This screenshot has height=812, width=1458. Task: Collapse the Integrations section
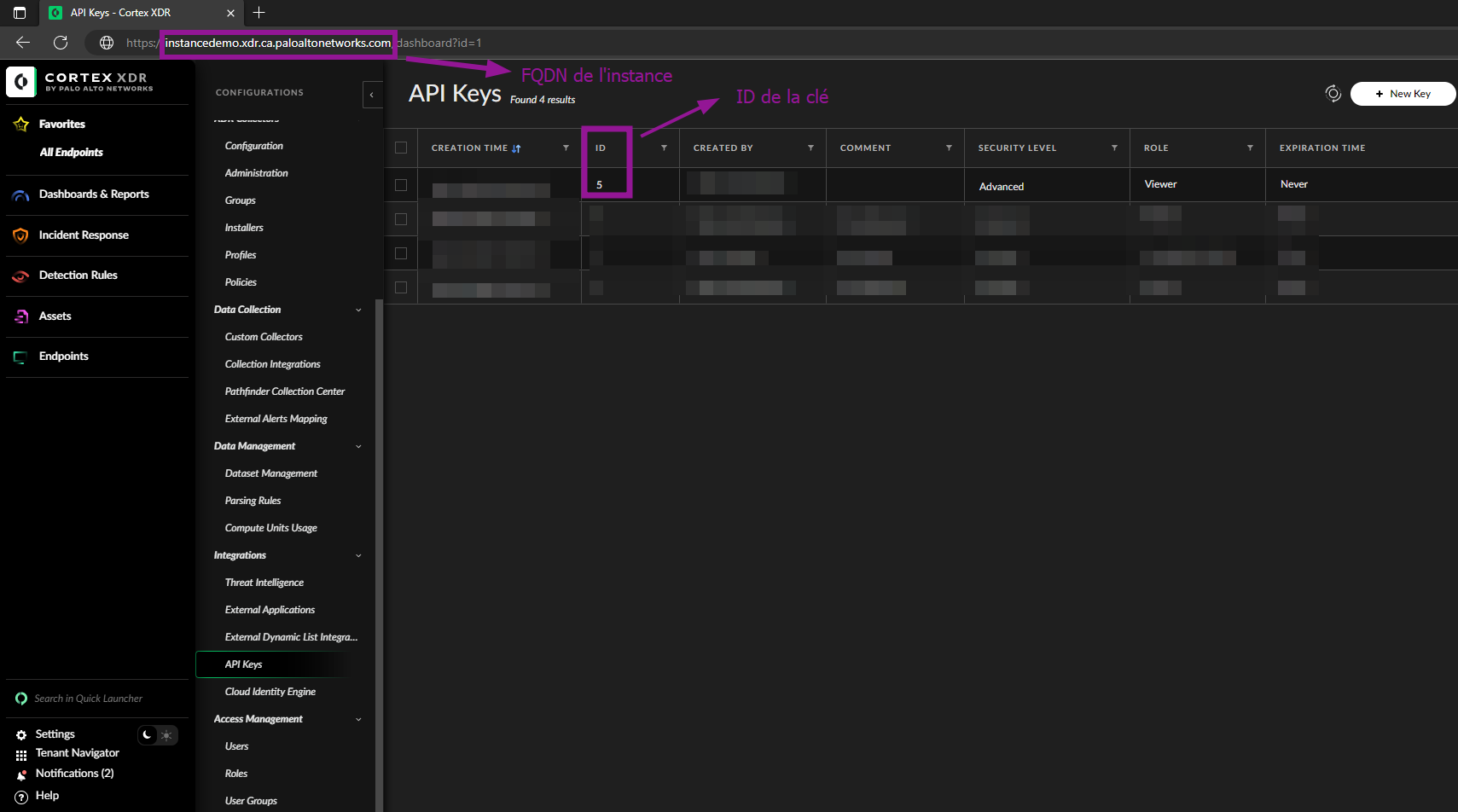click(x=358, y=556)
